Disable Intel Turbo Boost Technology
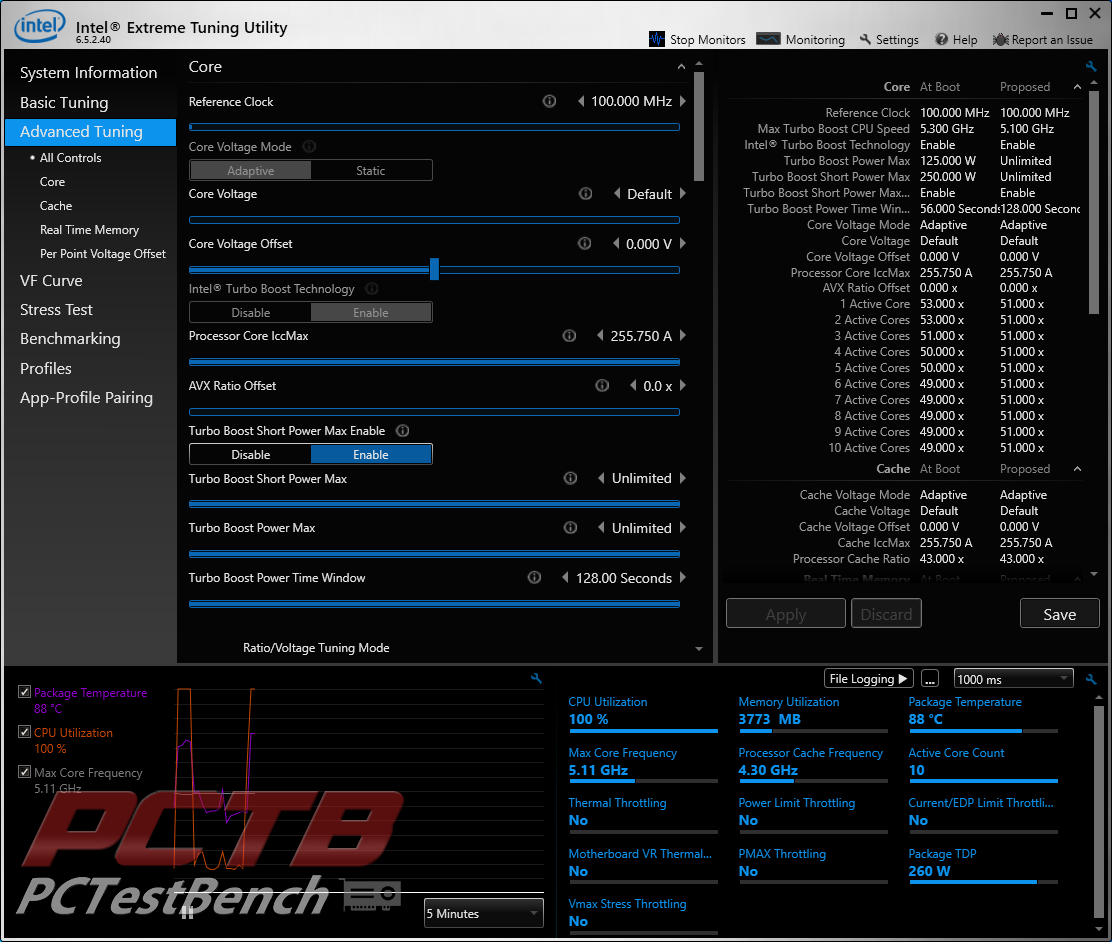The width and height of the screenshot is (1112, 942). click(250, 312)
